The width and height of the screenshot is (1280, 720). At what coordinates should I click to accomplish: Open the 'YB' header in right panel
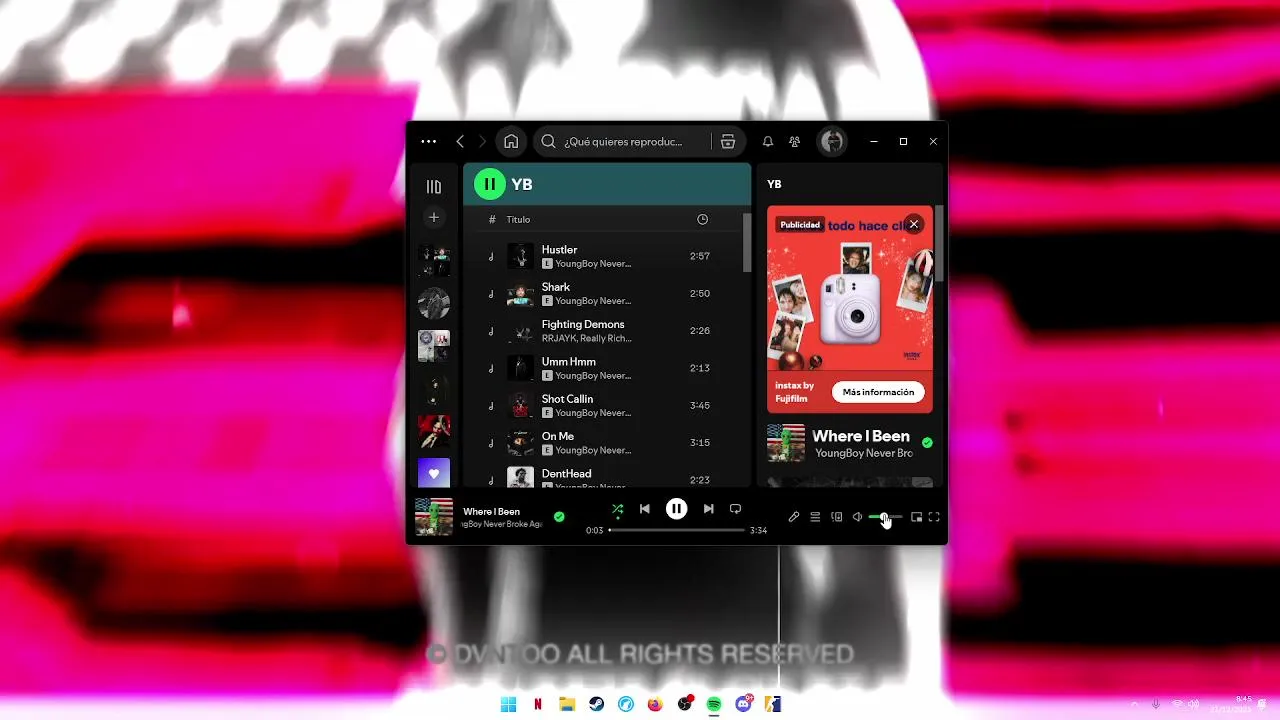(x=774, y=184)
